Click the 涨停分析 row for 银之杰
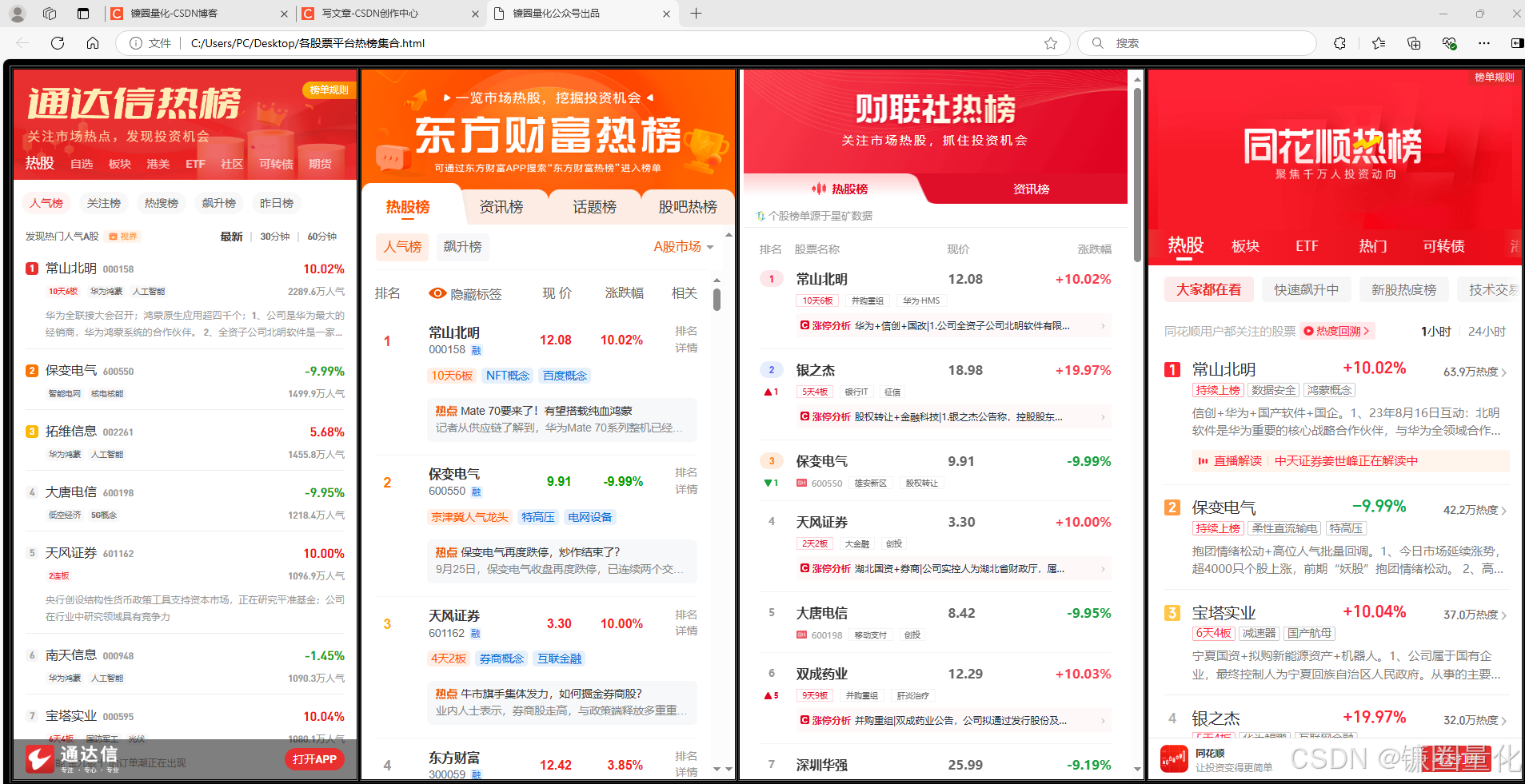This screenshot has height=784, width=1525. click(x=953, y=416)
